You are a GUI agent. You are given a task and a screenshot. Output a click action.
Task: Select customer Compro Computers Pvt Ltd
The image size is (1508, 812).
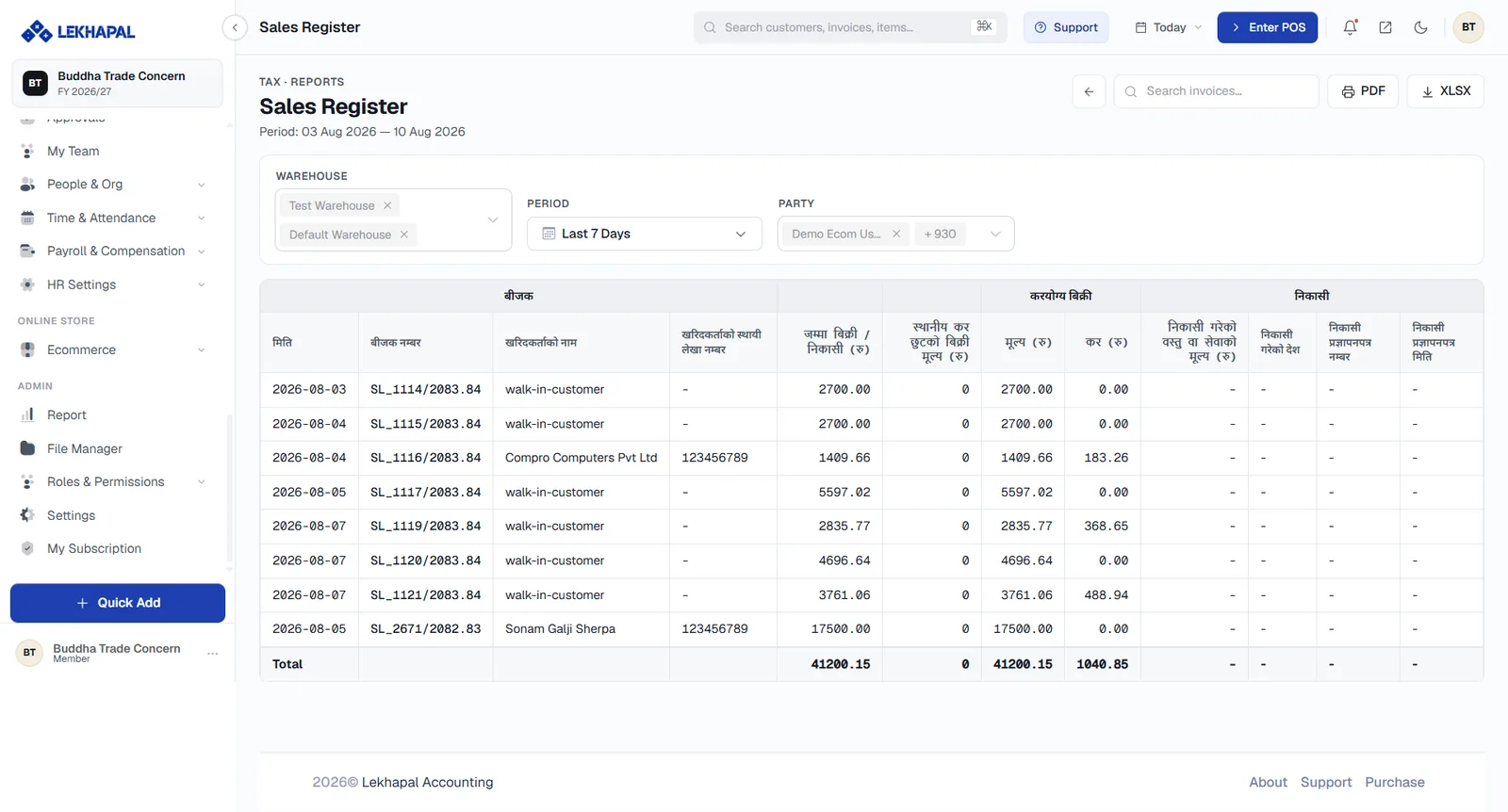pos(581,458)
